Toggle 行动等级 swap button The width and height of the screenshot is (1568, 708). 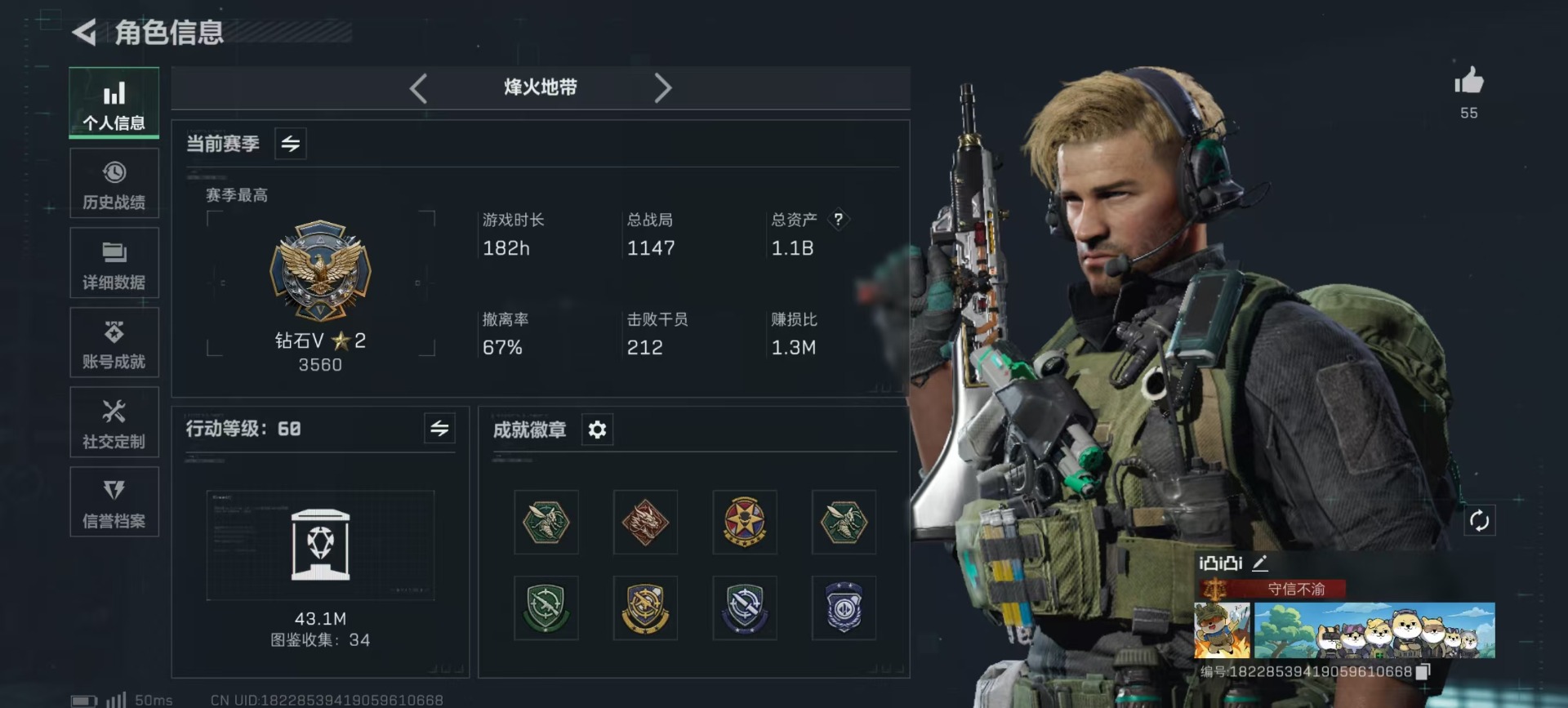pos(439,429)
